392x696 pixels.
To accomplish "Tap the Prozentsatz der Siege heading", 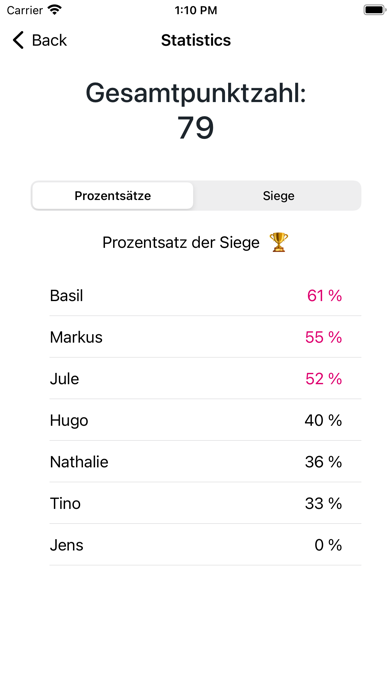I will [x=181, y=243].
